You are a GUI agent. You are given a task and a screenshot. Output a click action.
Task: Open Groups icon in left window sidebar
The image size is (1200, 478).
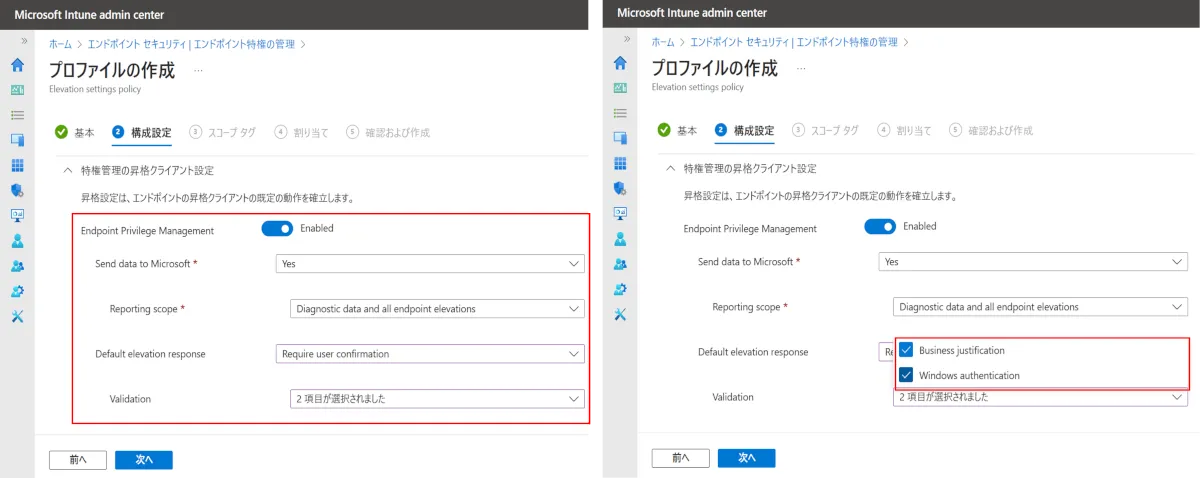click(x=18, y=265)
